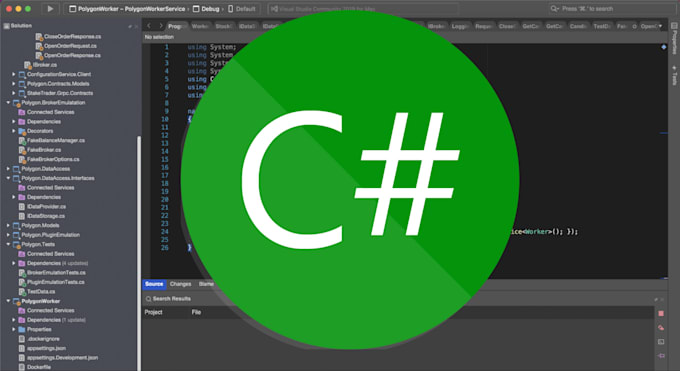The height and width of the screenshot is (371, 680).
Task: Clear search results with the eraser icon
Action: point(661,328)
